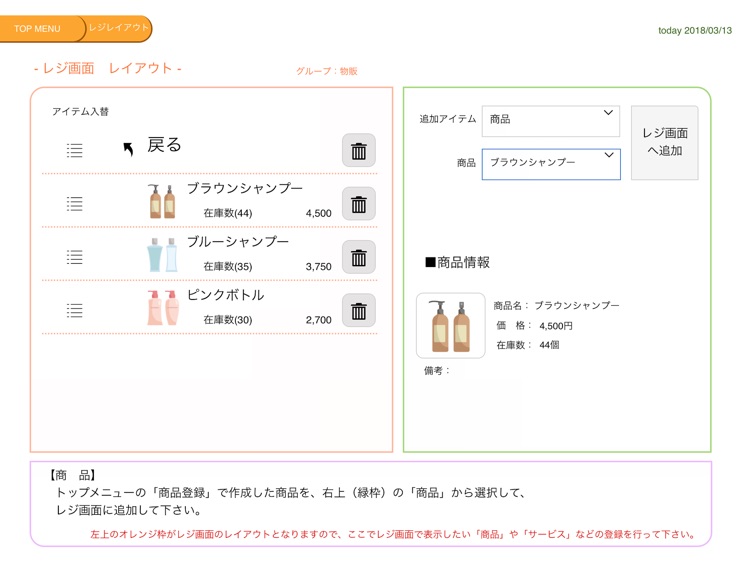Click the back arrow icon beside 戻る

click(x=128, y=149)
